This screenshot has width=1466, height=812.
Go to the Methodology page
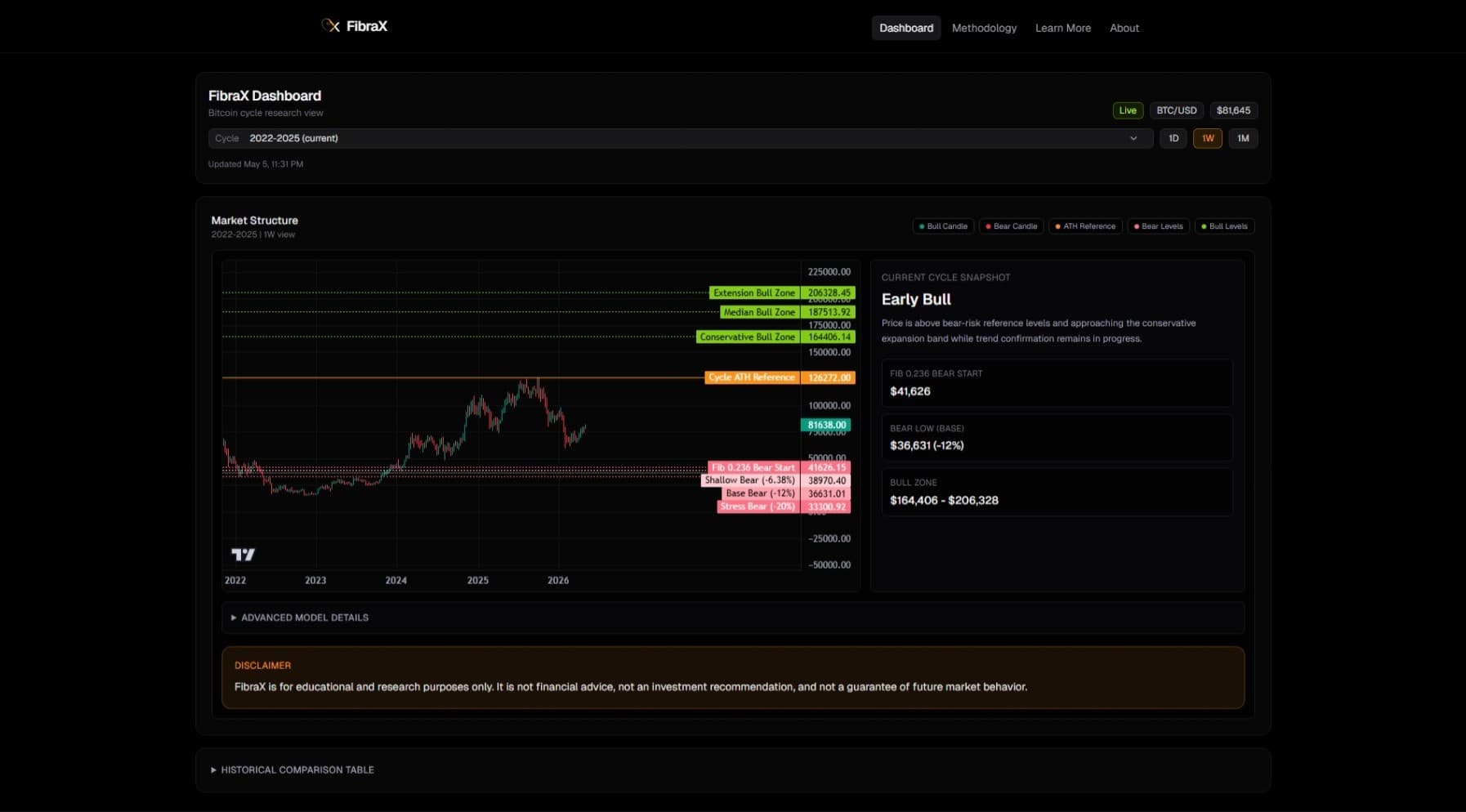pyautogui.click(x=984, y=28)
